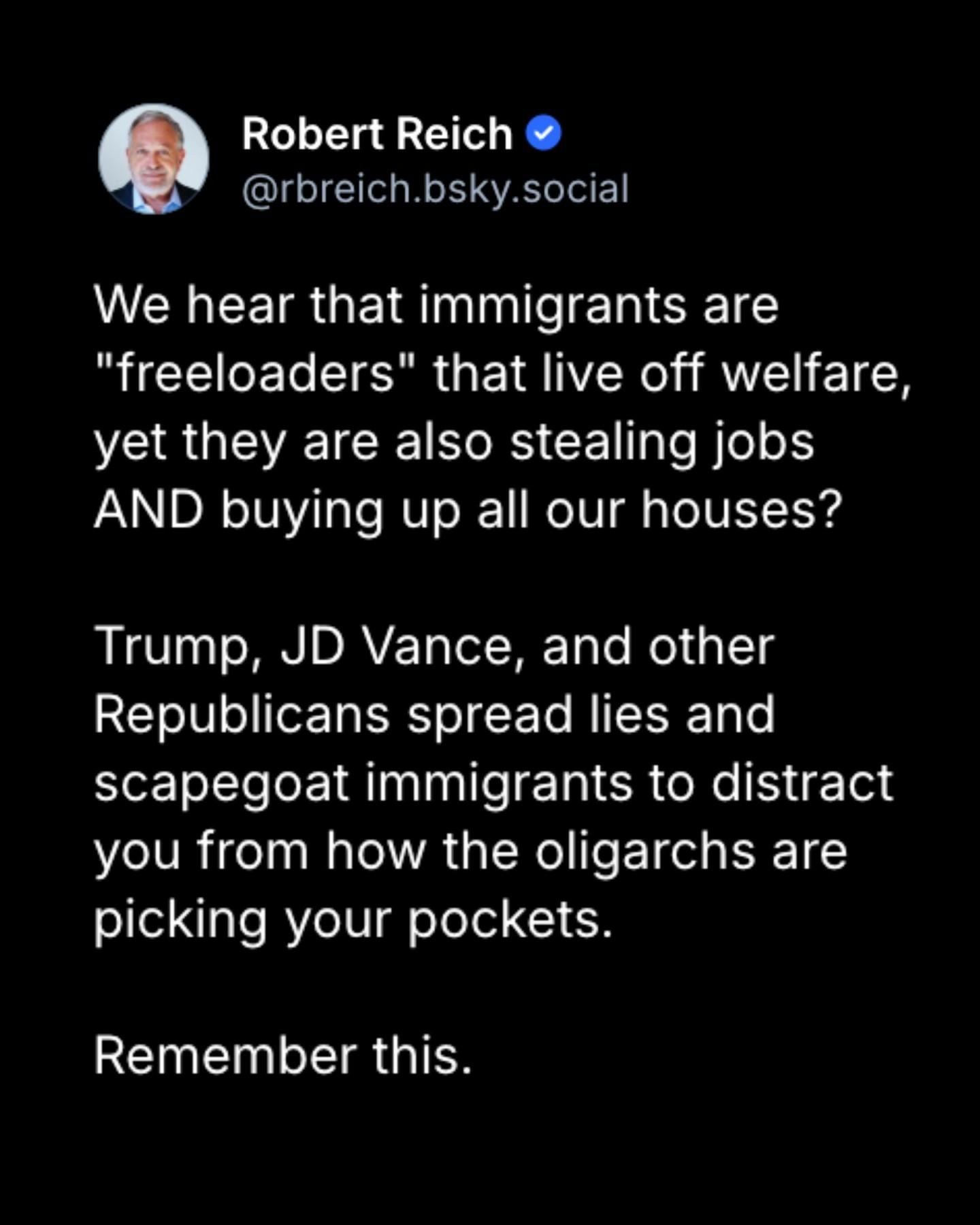Click the word Trump in the post

pos(172,647)
